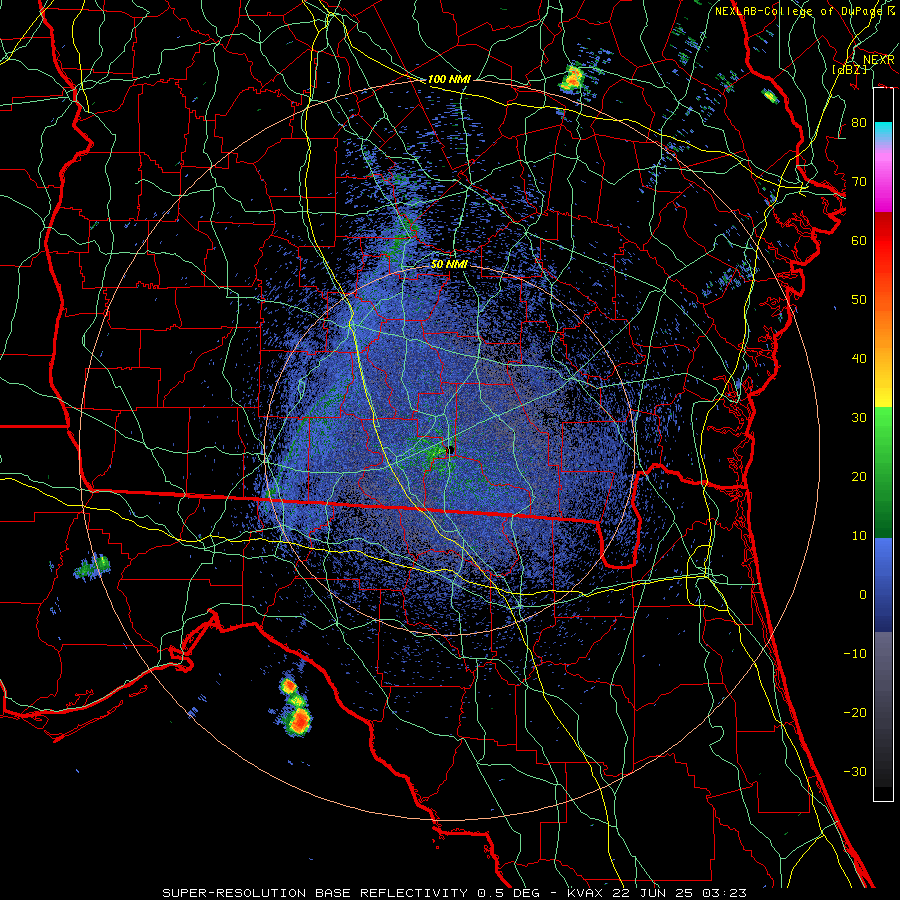Click the -30 value on the reflectivity scale
The height and width of the screenshot is (900, 900).
click(x=855, y=771)
